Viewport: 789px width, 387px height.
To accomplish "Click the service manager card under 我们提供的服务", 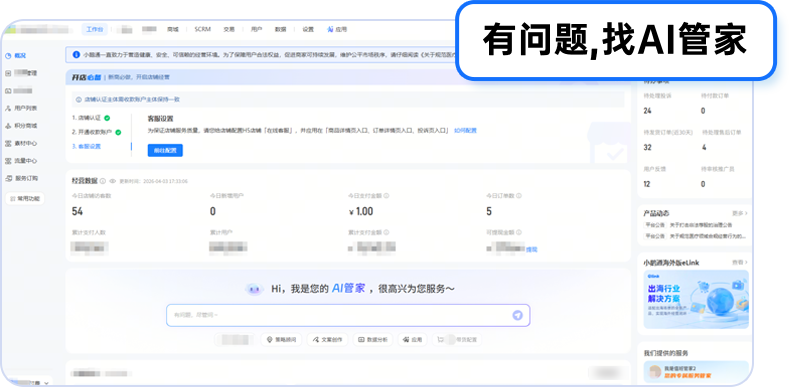I will click(696, 372).
